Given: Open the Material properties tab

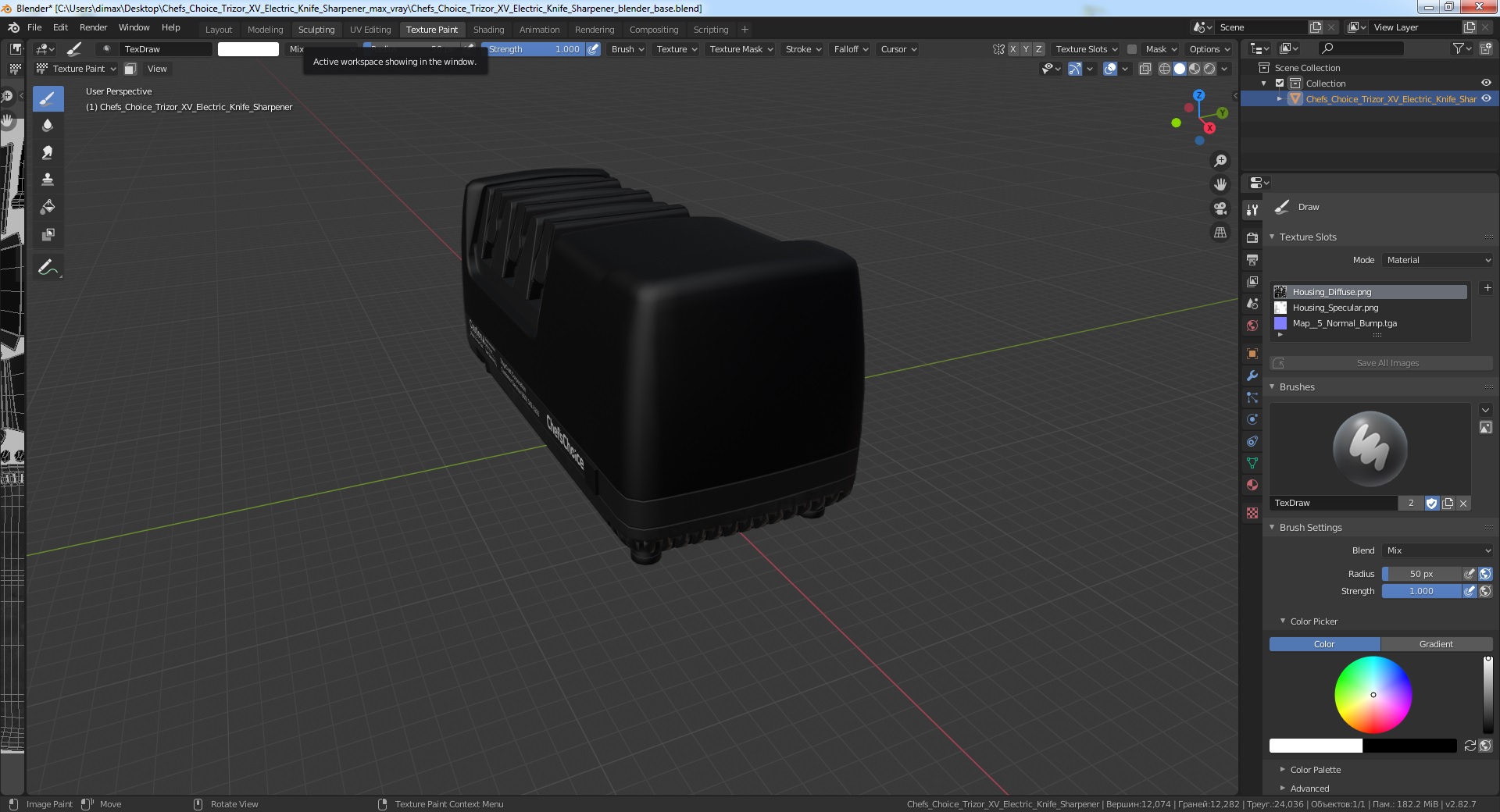Looking at the screenshot, I should click(1252, 485).
